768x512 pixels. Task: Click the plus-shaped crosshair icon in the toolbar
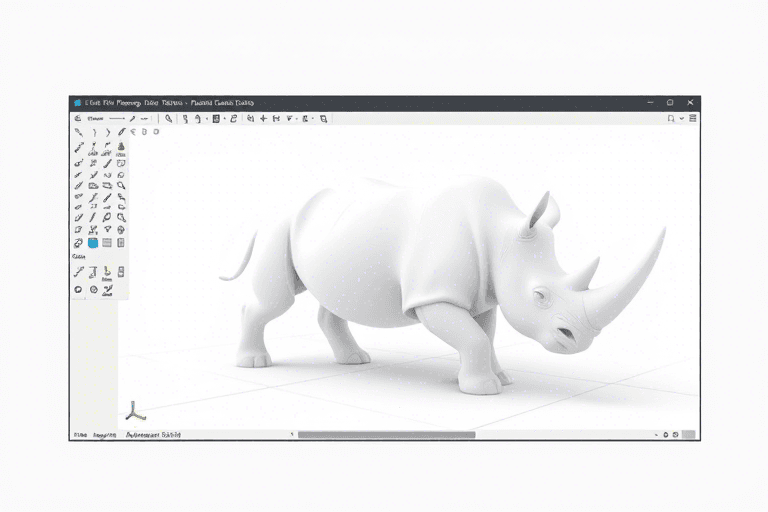(x=263, y=118)
